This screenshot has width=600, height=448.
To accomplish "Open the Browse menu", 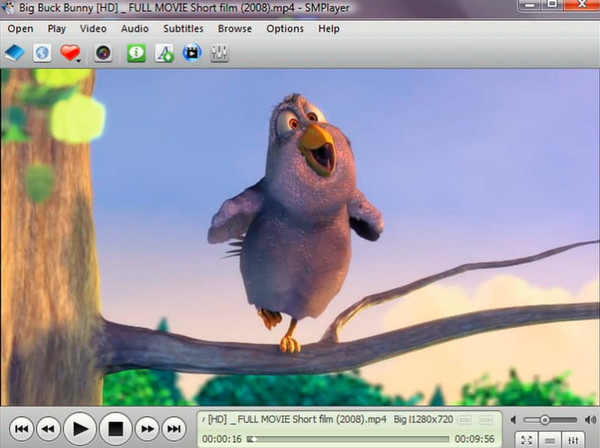I will click(235, 29).
